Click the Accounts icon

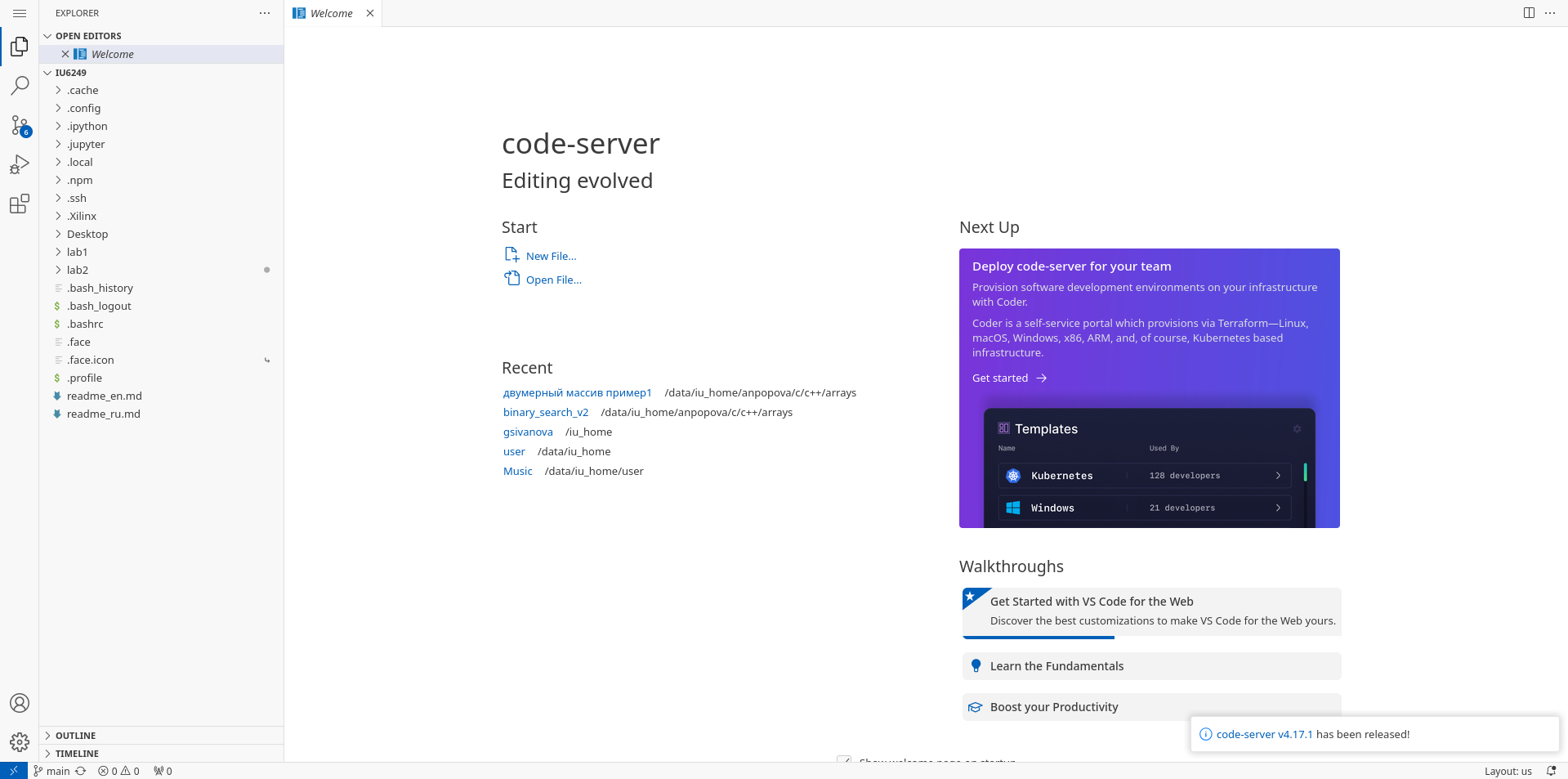click(x=20, y=702)
